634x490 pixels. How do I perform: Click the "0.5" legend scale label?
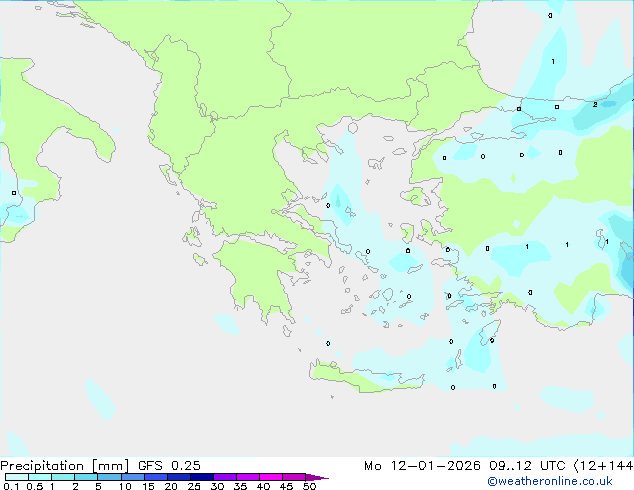(x=35, y=486)
